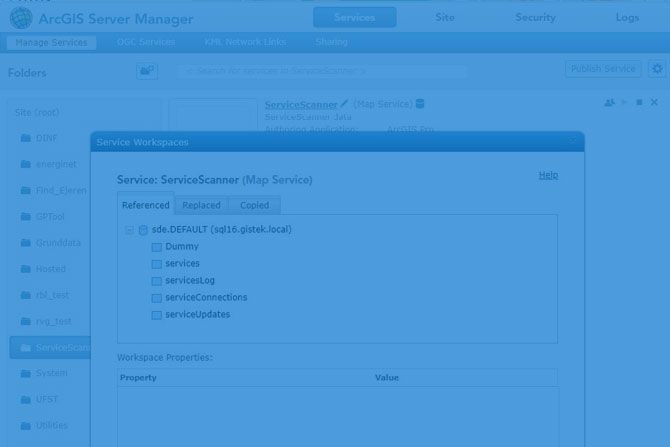Viewport: 670px width, 447px height.
Task: Open the settings gear beside Publish Service
Action: 657,69
